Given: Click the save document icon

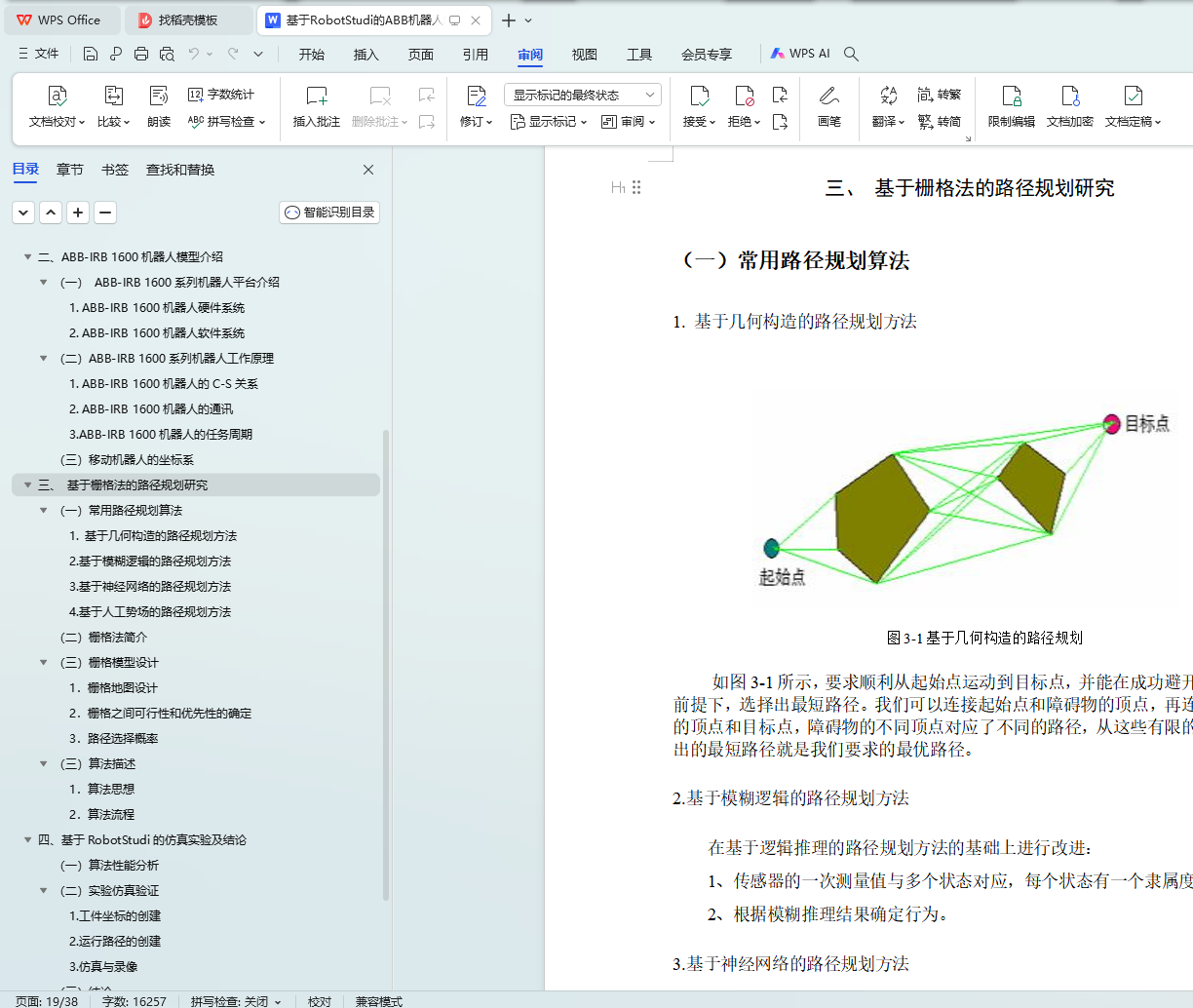Looking at the screenshot, I should (x=90, y=54).
